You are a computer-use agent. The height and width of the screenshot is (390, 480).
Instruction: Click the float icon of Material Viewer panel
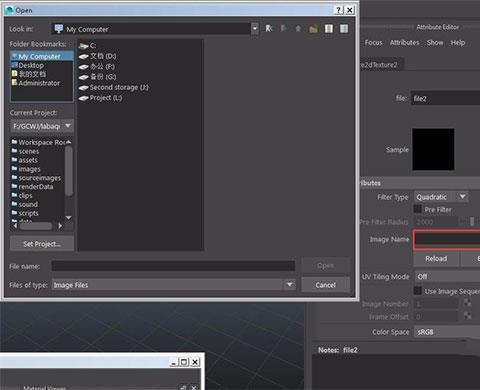pos(183,387)
